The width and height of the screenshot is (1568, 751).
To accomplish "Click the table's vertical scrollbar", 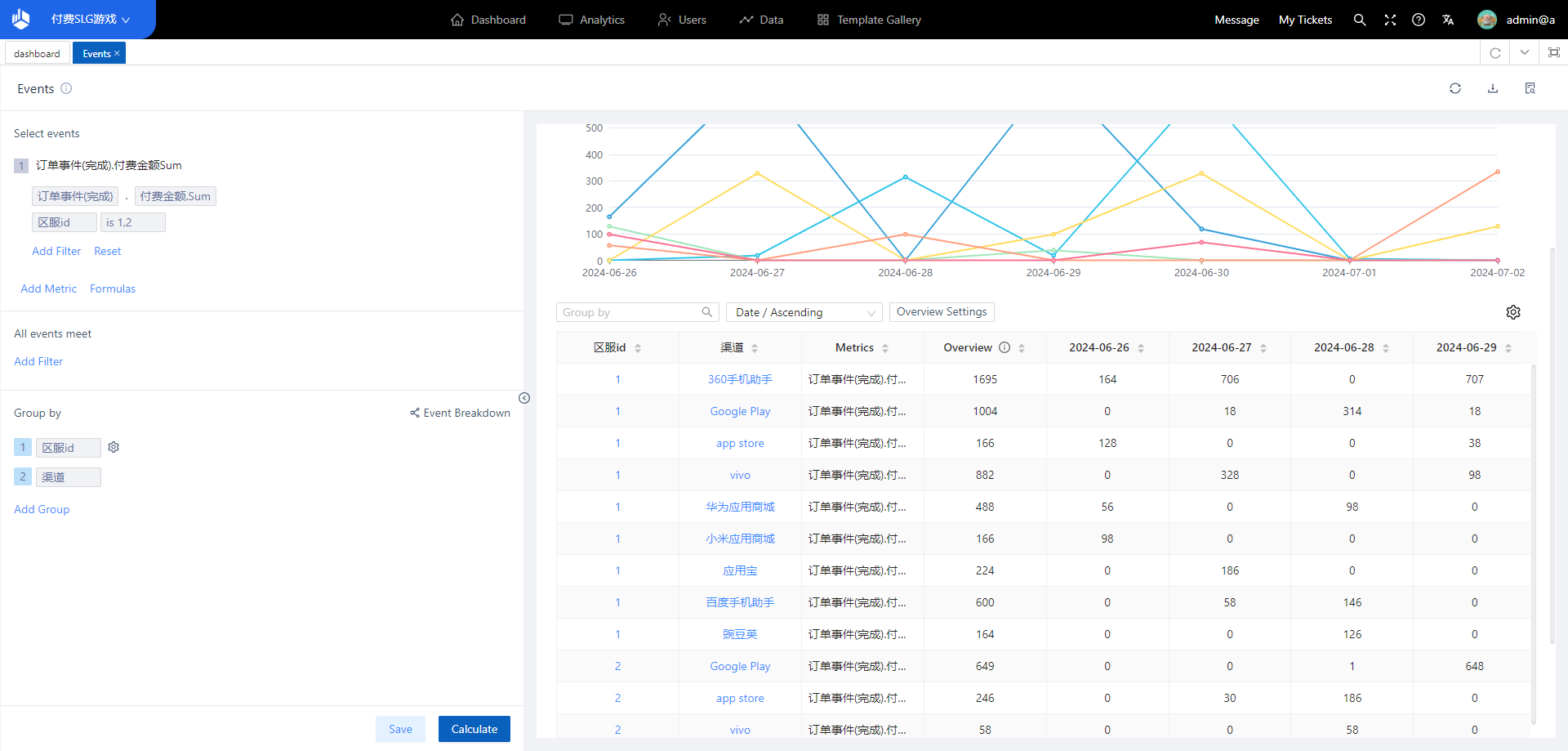I will [1533, 539].
